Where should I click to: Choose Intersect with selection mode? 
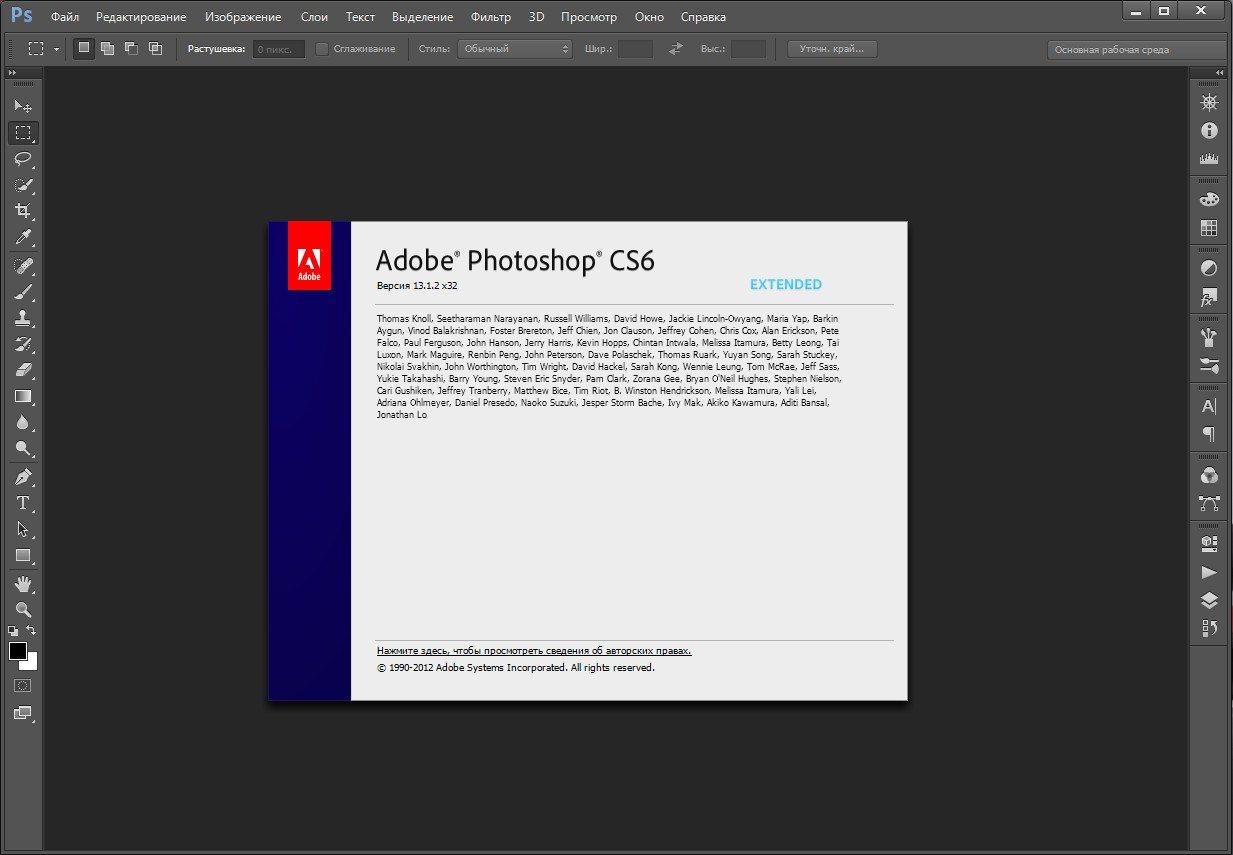point(154,48)
